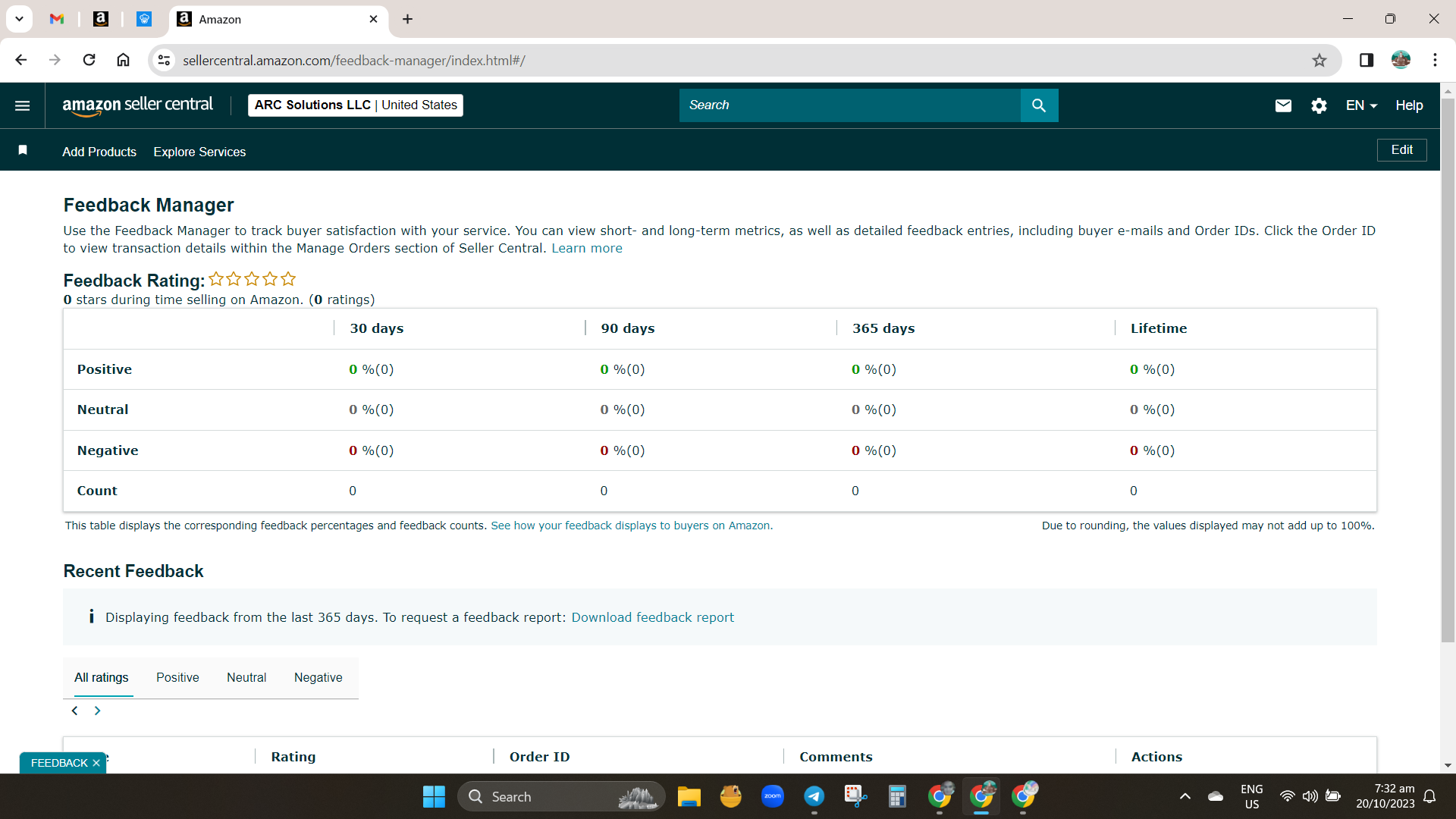The image size is (1456, 819).
Task: Open the browser home page
Action: point(123,60)
